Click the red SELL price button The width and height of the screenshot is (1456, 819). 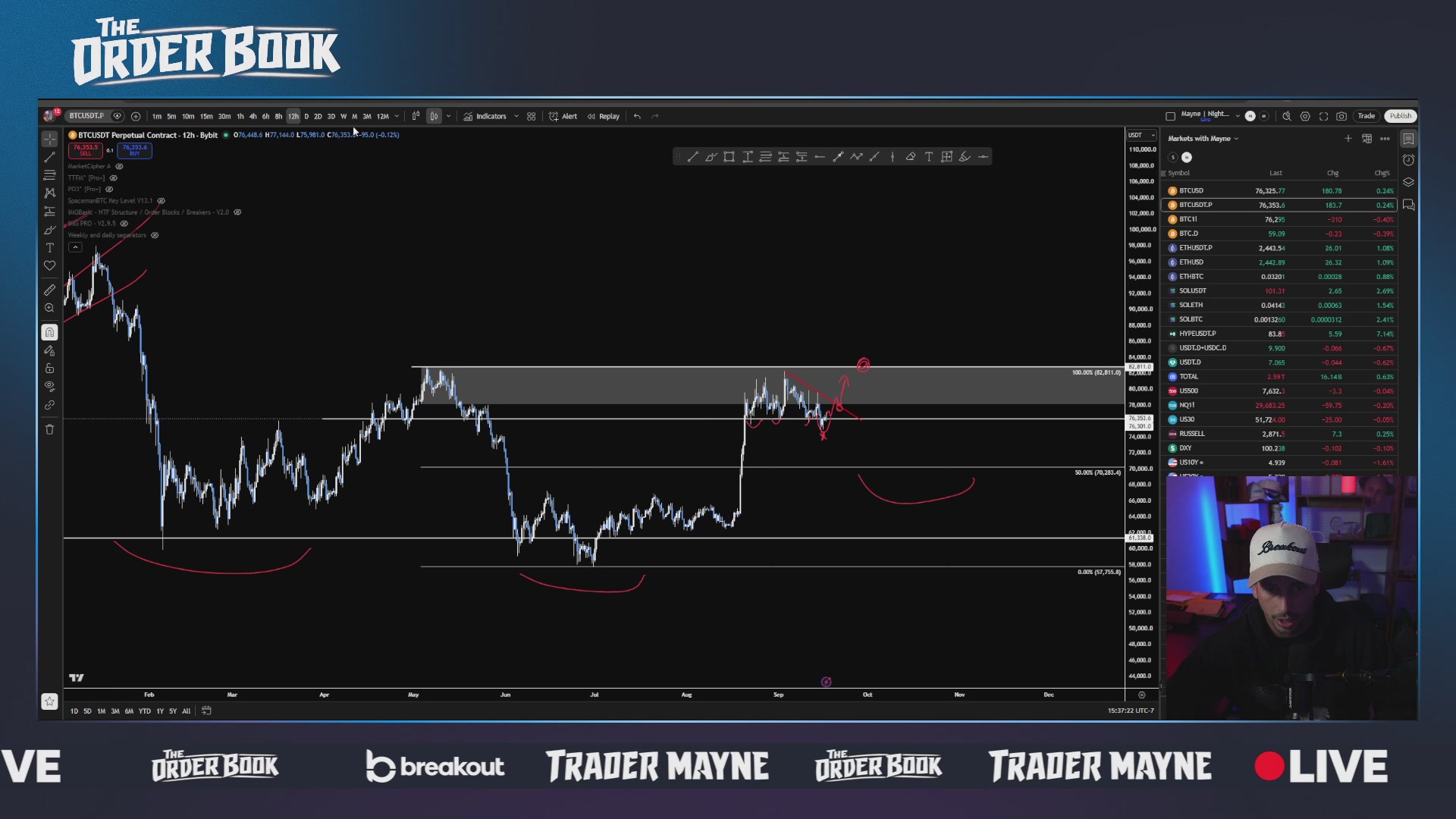click(85, 150)
